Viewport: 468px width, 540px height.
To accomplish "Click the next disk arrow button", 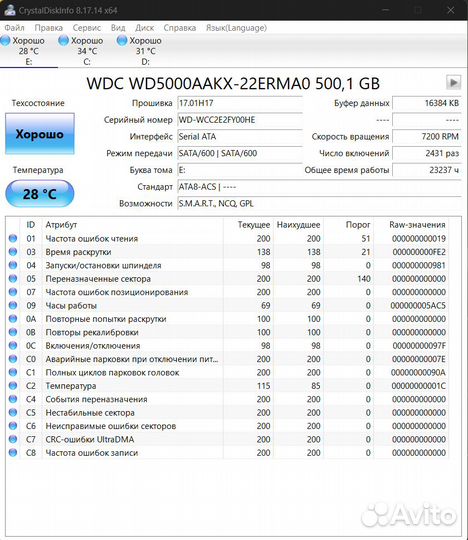I will (x=453, y=83).
